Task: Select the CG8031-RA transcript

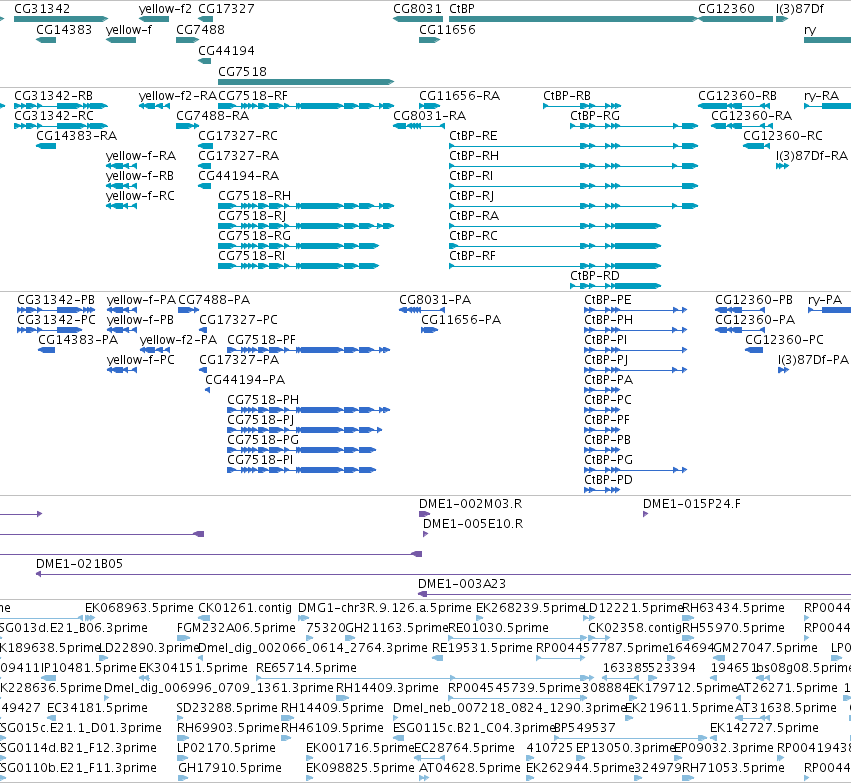Action: point(419,126)
